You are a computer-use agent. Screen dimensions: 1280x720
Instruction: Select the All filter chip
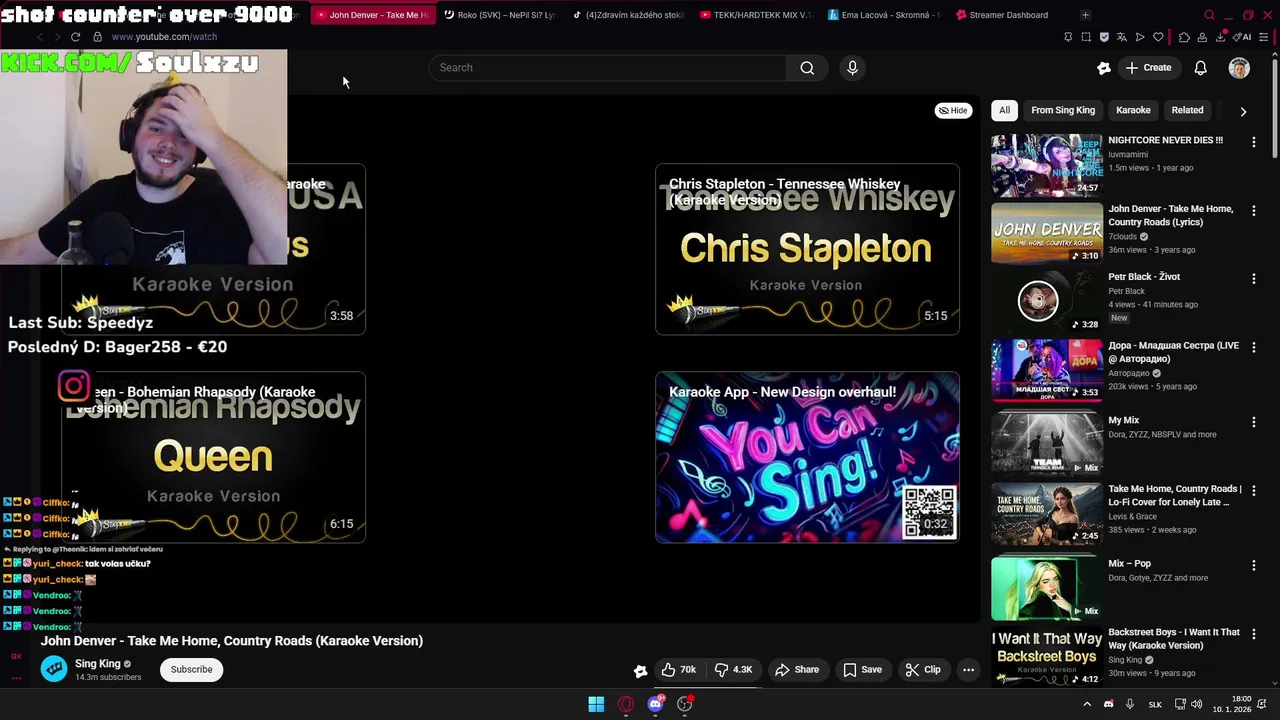[1004, 110]
